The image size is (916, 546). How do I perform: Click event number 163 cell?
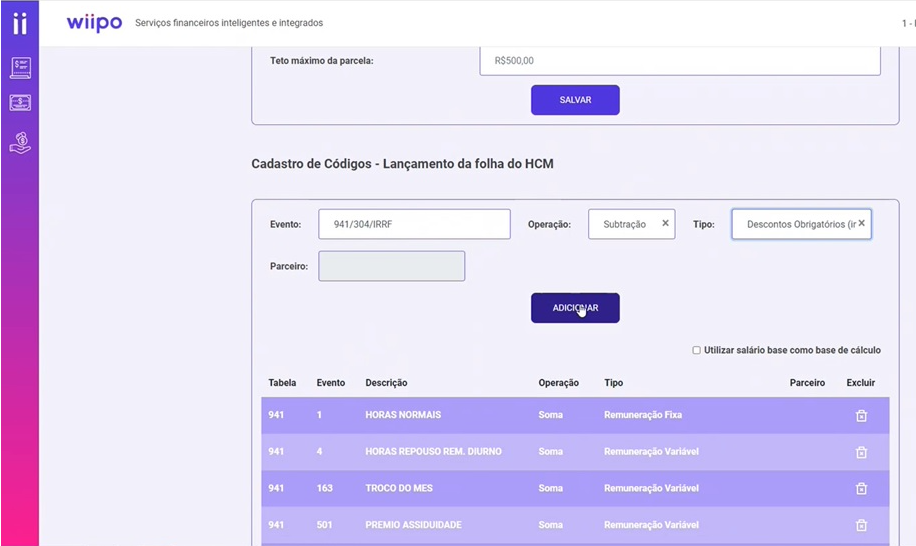coord(324,488)
